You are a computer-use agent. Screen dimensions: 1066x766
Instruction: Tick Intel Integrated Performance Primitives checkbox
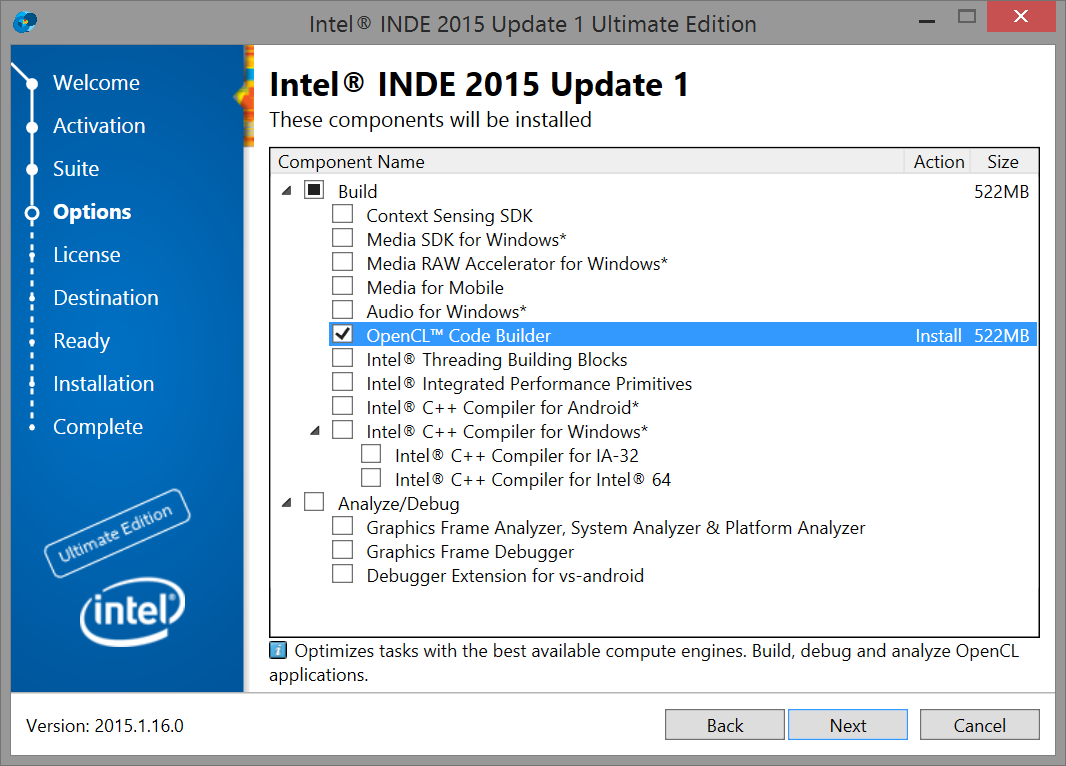coord(343,382)
